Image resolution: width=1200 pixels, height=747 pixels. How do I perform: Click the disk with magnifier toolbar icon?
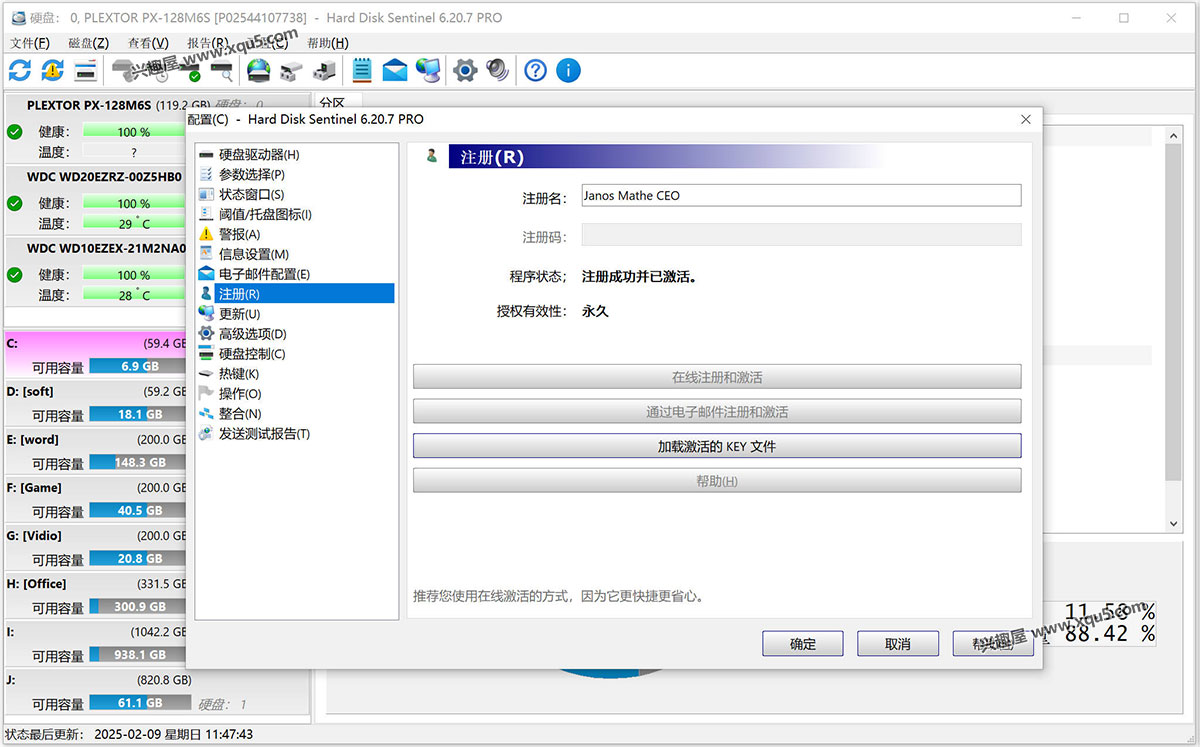[221, 70]
